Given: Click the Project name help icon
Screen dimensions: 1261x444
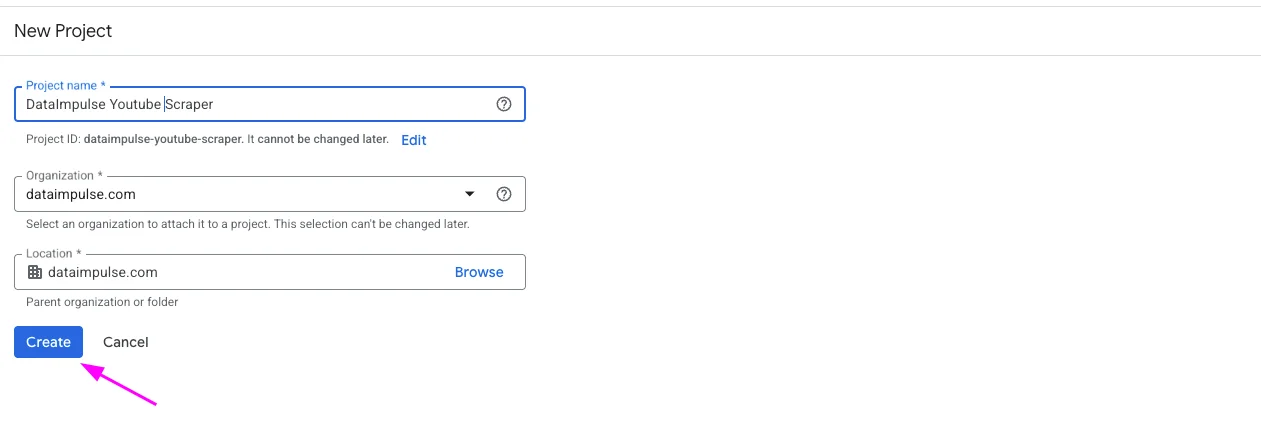Looking at the screenshot, I should 504,104.
